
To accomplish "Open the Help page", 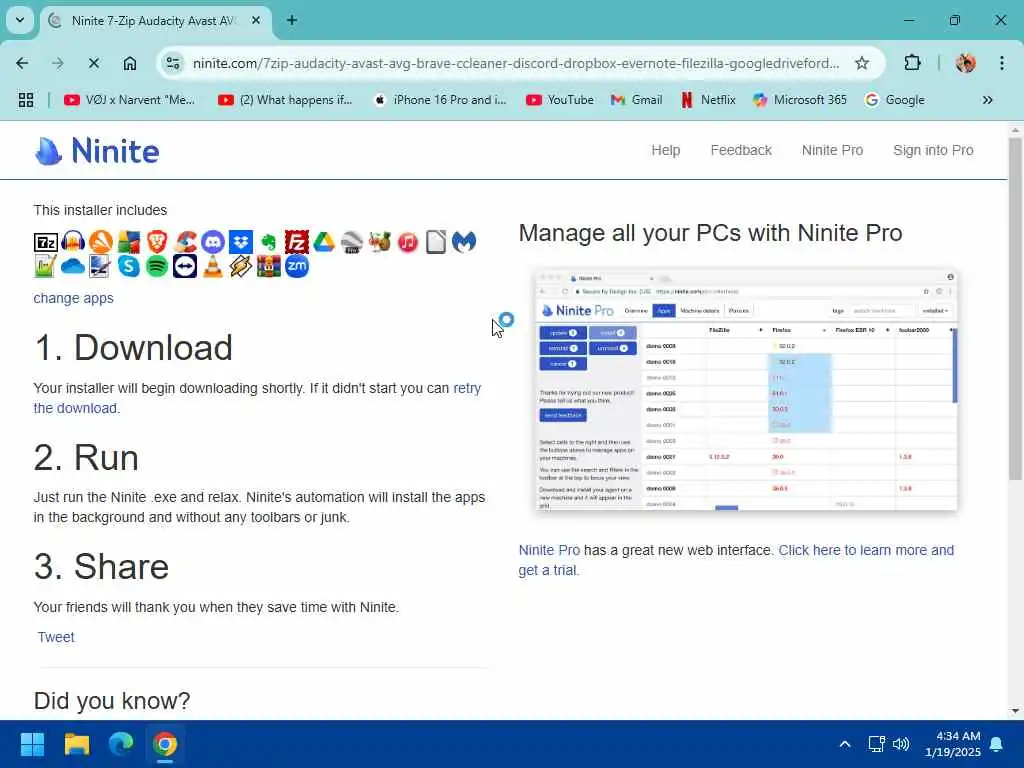I will (x=665, y=150).
